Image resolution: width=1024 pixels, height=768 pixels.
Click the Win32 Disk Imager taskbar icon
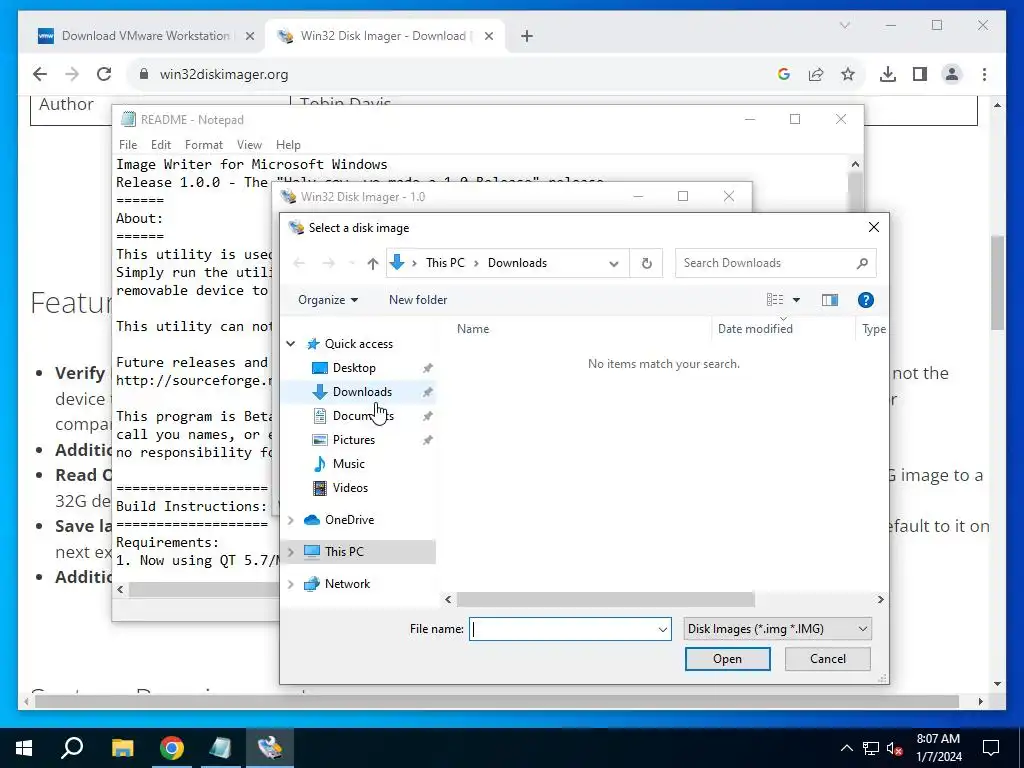pos(270,748)
